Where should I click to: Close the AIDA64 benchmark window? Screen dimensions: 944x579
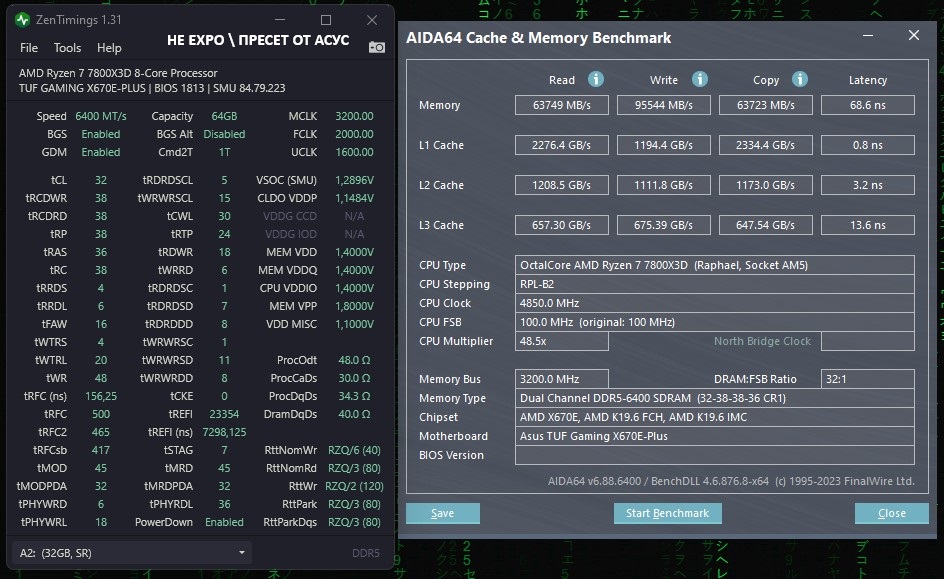point(913,36)
